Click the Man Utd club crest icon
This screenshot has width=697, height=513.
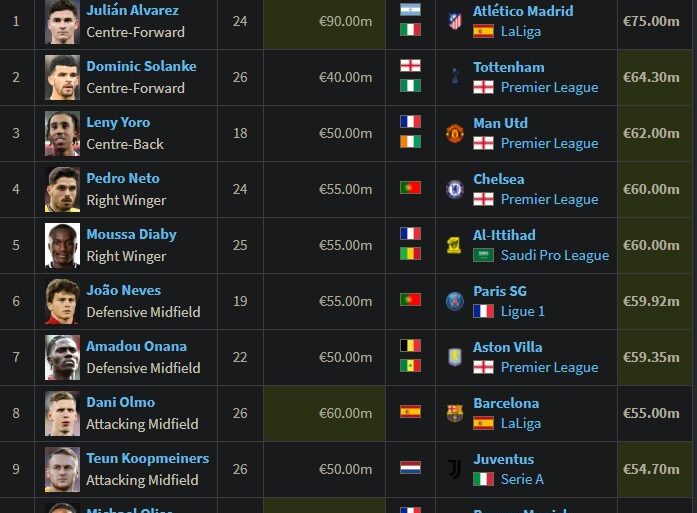[455, 133]
